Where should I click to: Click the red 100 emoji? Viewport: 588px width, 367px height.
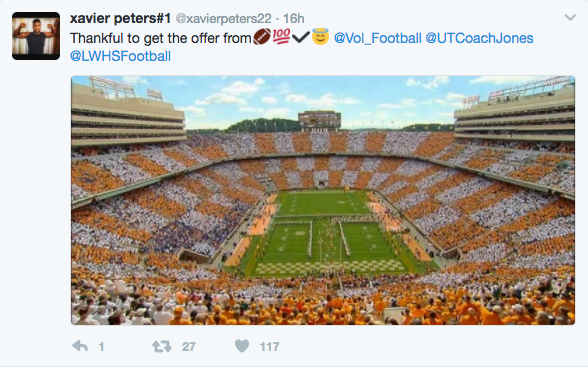click(x=281, y=36)
